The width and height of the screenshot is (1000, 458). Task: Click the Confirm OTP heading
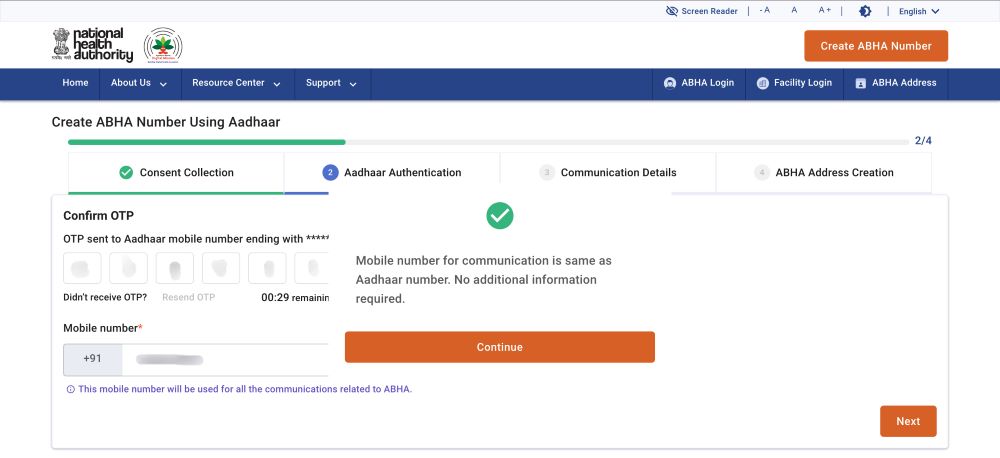point(98,216)
